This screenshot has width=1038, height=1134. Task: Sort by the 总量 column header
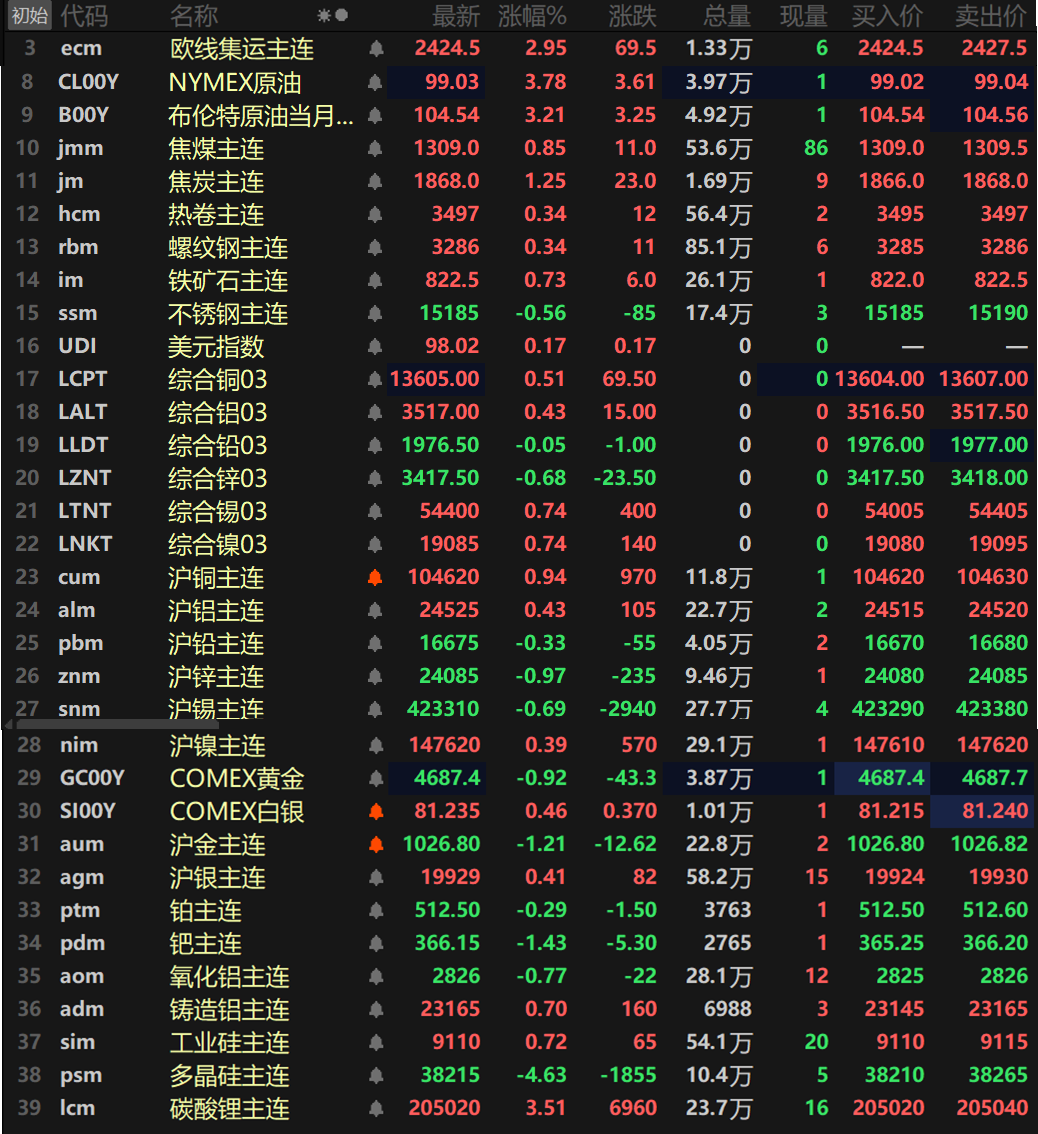tap(728, 15)
